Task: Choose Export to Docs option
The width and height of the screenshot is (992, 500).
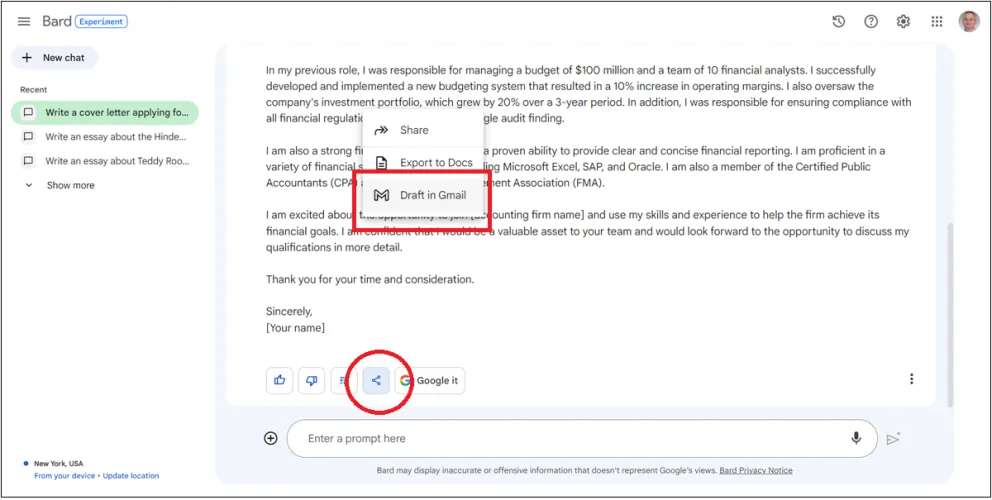Action: click(x=435, y=163)
